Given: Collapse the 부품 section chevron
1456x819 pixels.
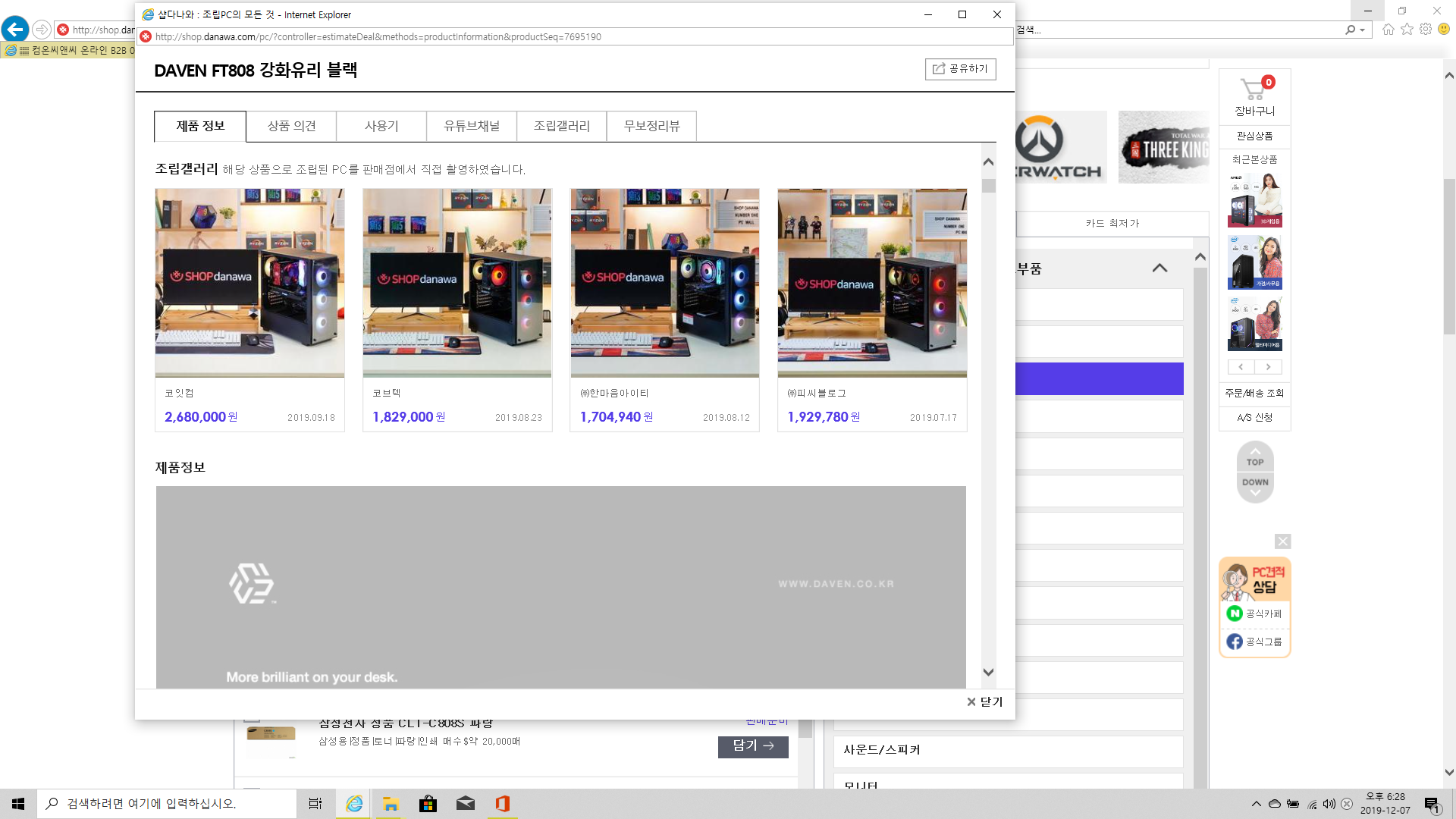Looking at the screenshot, I should [x=1159, y=268].
